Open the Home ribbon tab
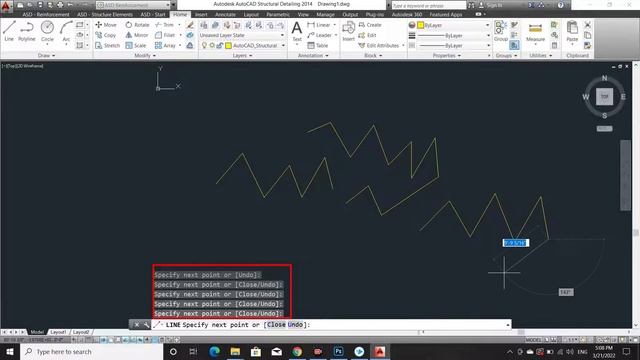 (180, 14)
